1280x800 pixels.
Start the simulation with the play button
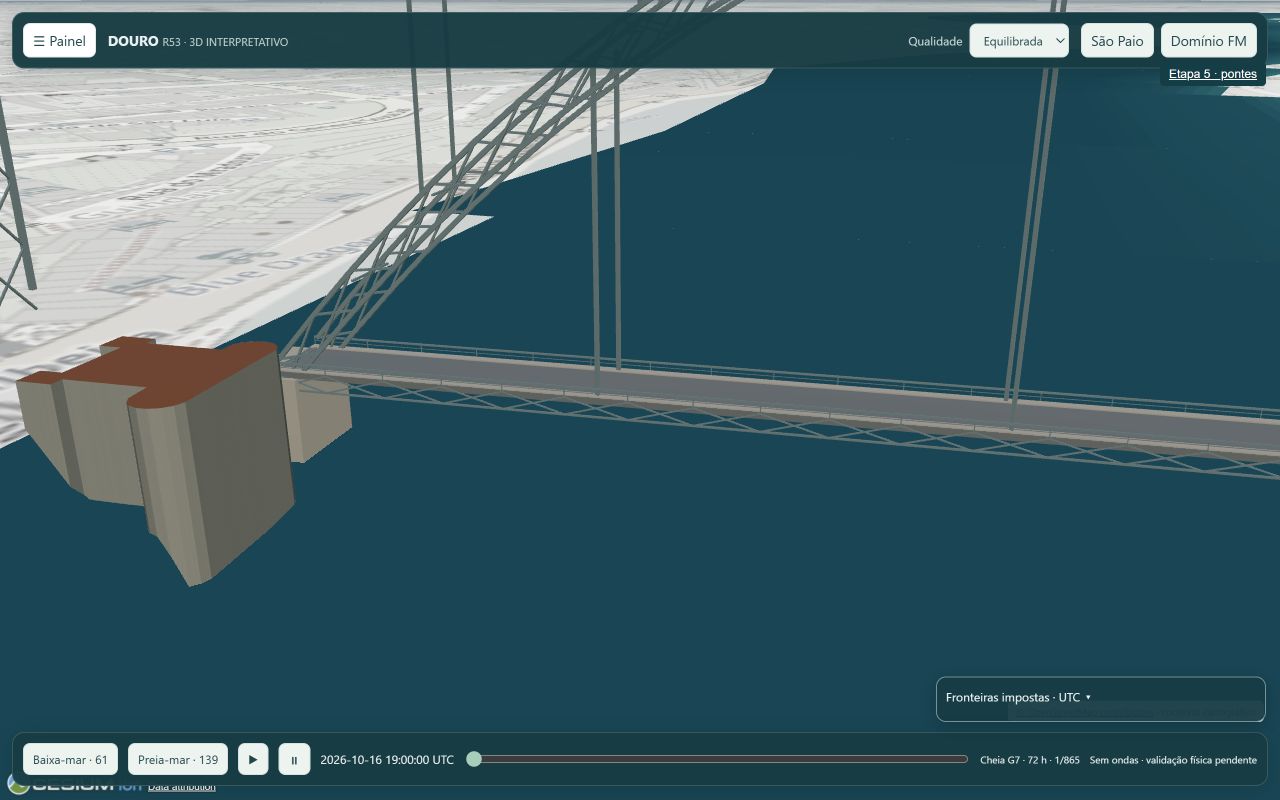click(x=253, y=760)
